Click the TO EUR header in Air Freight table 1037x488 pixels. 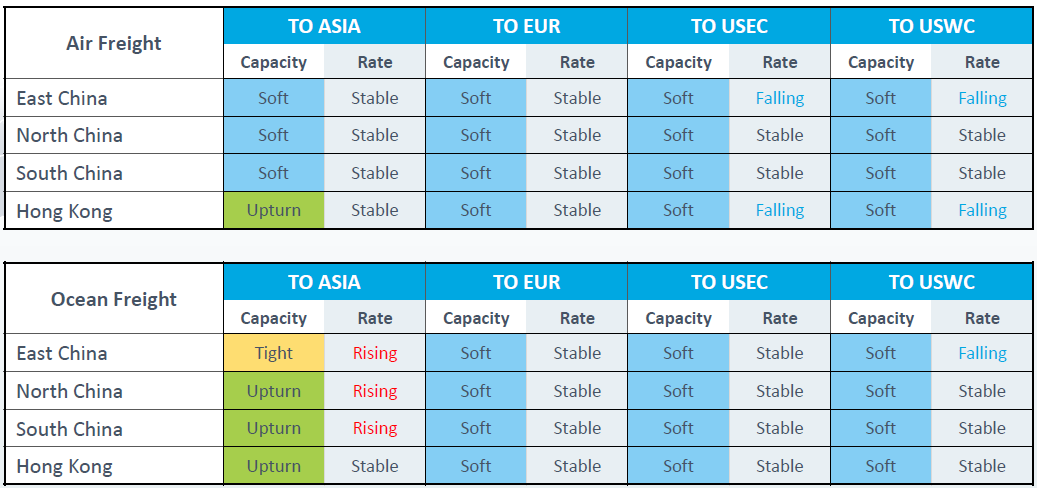(x=526, y=27)
